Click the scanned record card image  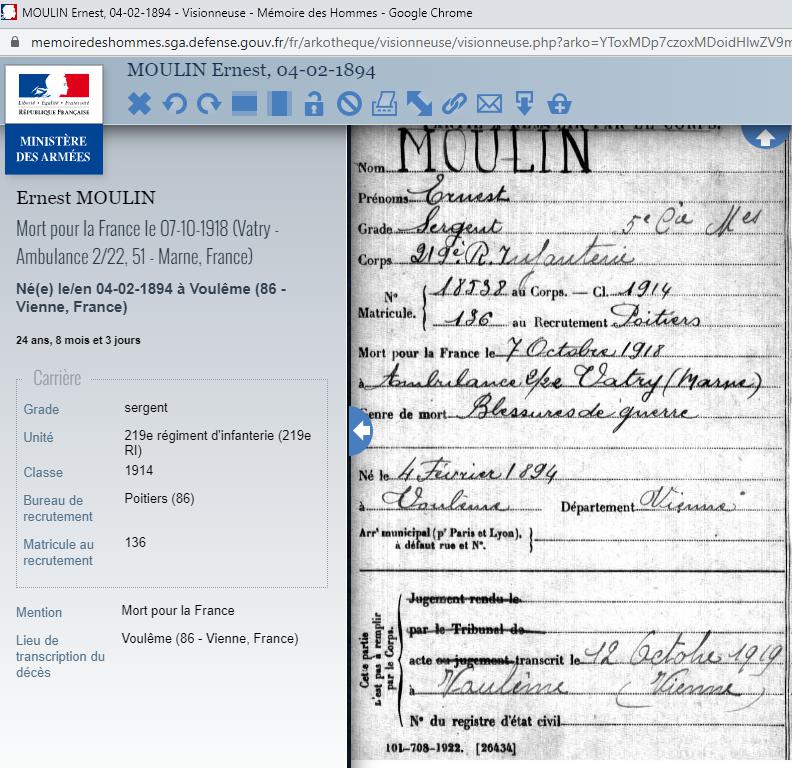pyautogui.click(x=569, y=443)
